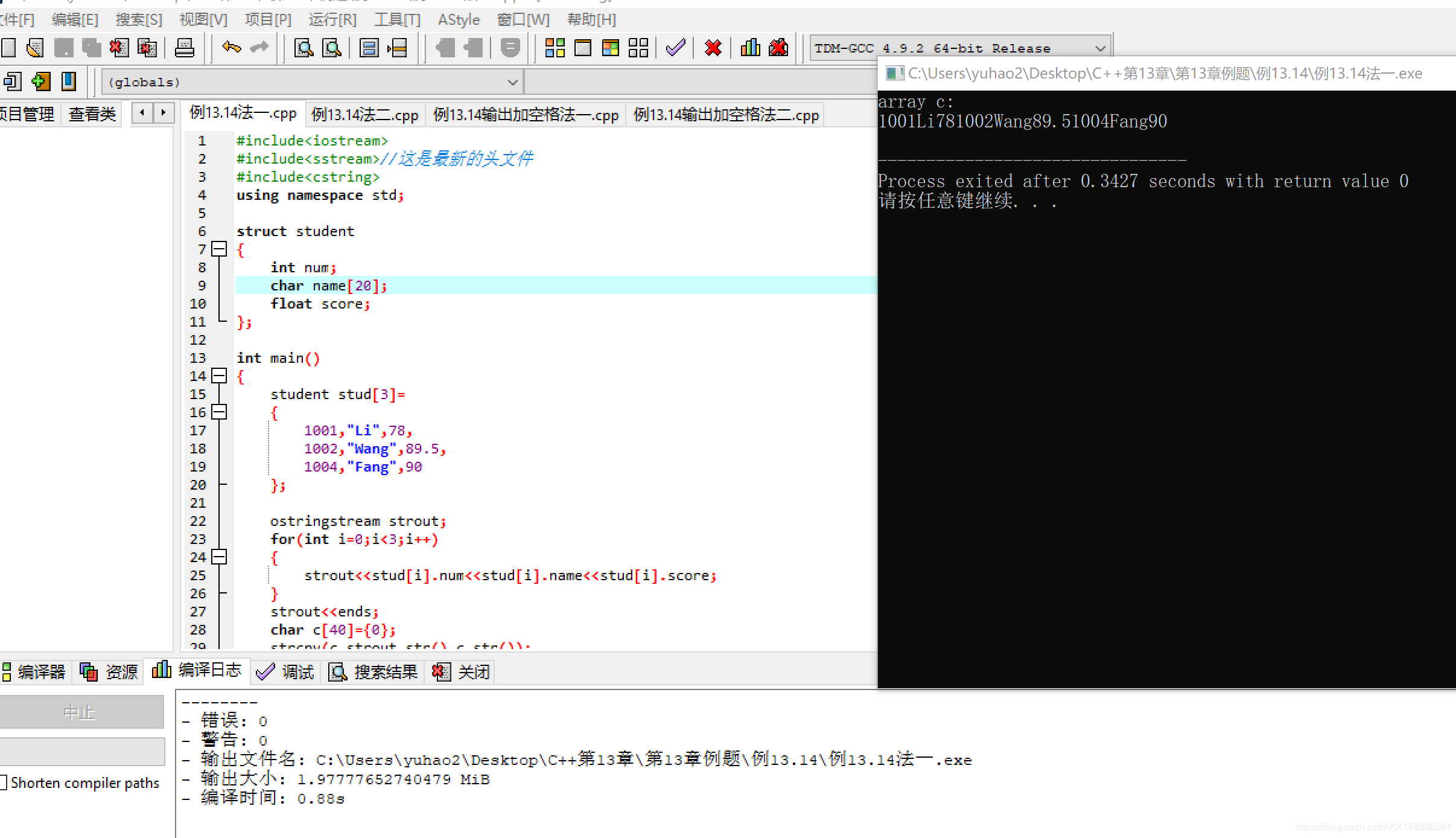Switch to the 编译器 bottom tab
This screenshot has height=838, width=1456.
[x=34, y=672]
